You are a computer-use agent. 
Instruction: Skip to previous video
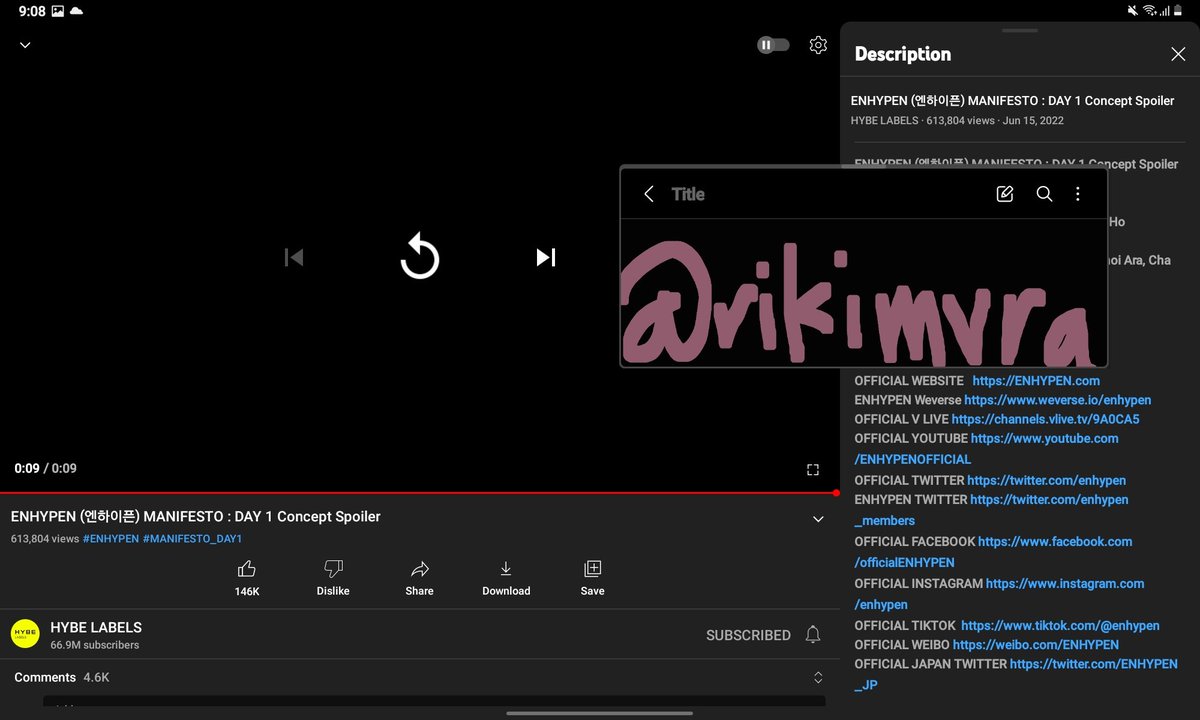click(293, 257)
